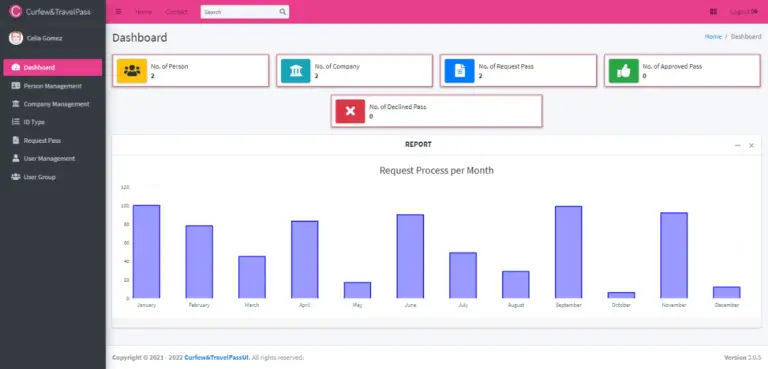The height and width of the screenshot is (369, 768).
Task: Click the Curfew&TravelPassUI footer link
Action: click(217, 358)
